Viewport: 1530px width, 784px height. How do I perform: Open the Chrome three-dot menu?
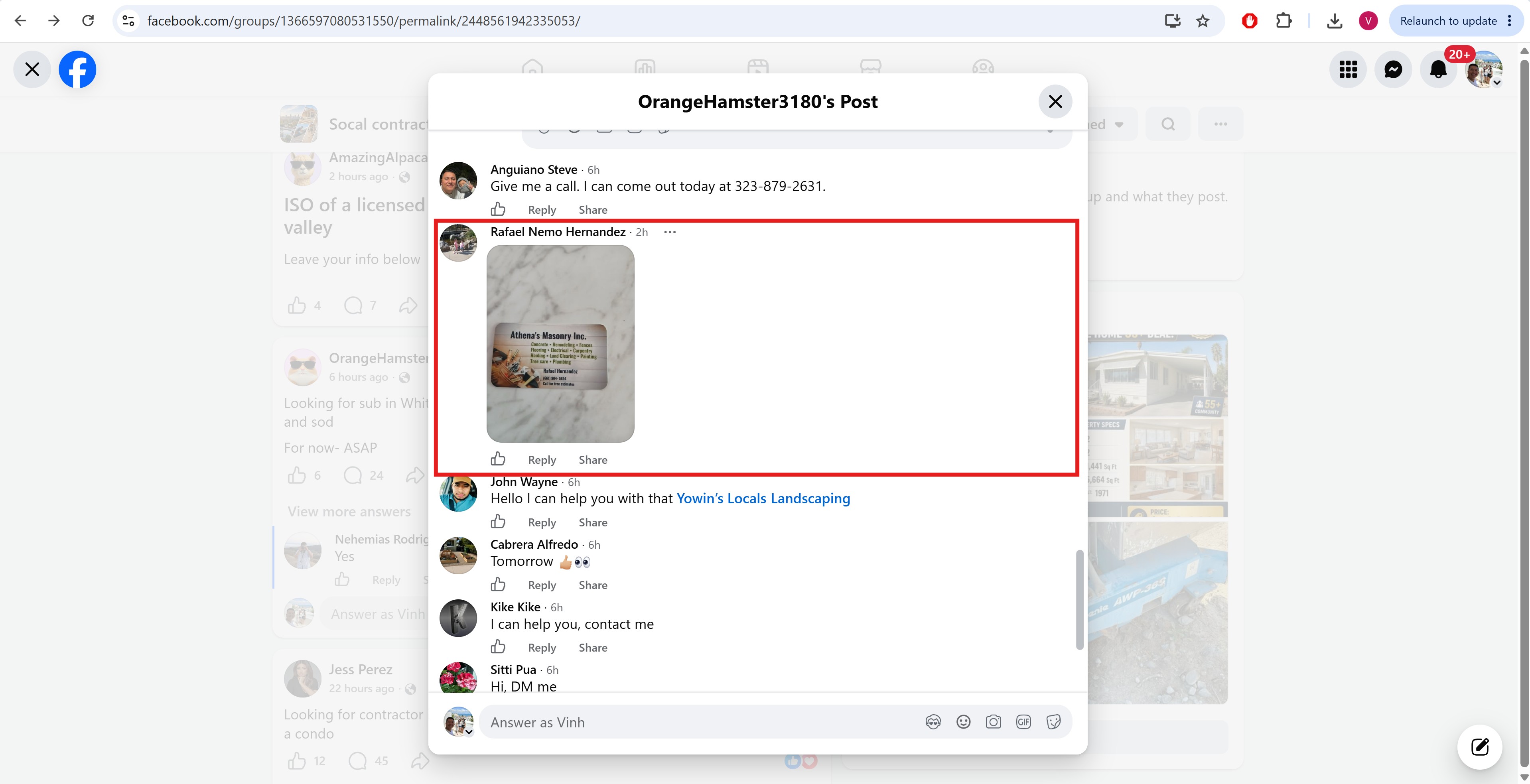(1510, 21)
